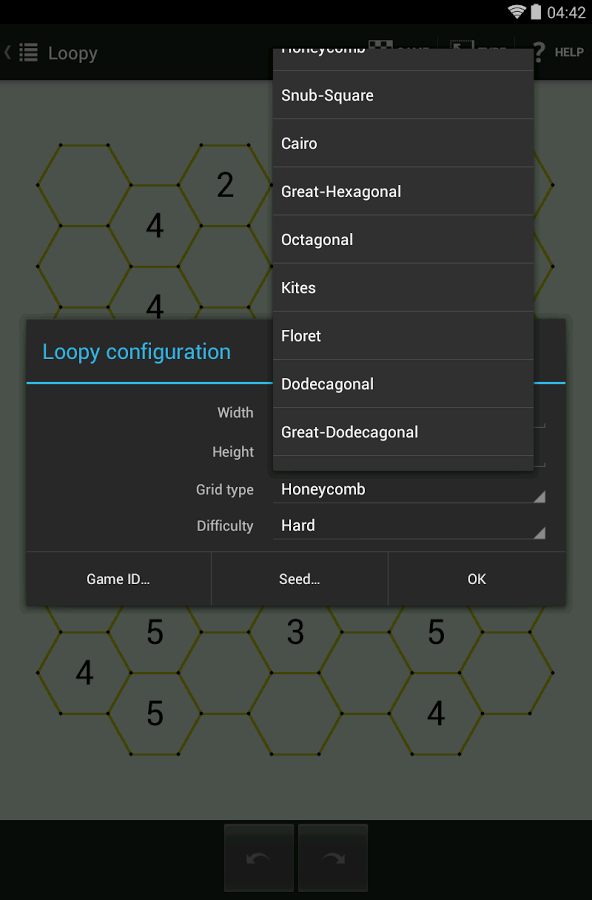Select the Octagonal grid option

(403, 240)
